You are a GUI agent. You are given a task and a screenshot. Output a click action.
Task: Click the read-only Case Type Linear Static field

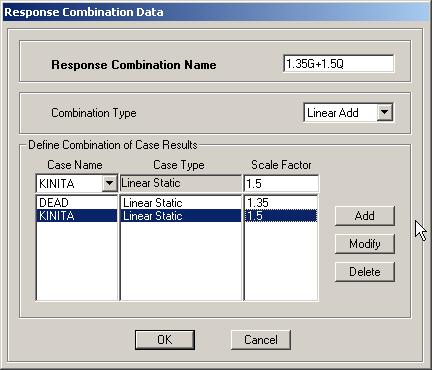180,183
